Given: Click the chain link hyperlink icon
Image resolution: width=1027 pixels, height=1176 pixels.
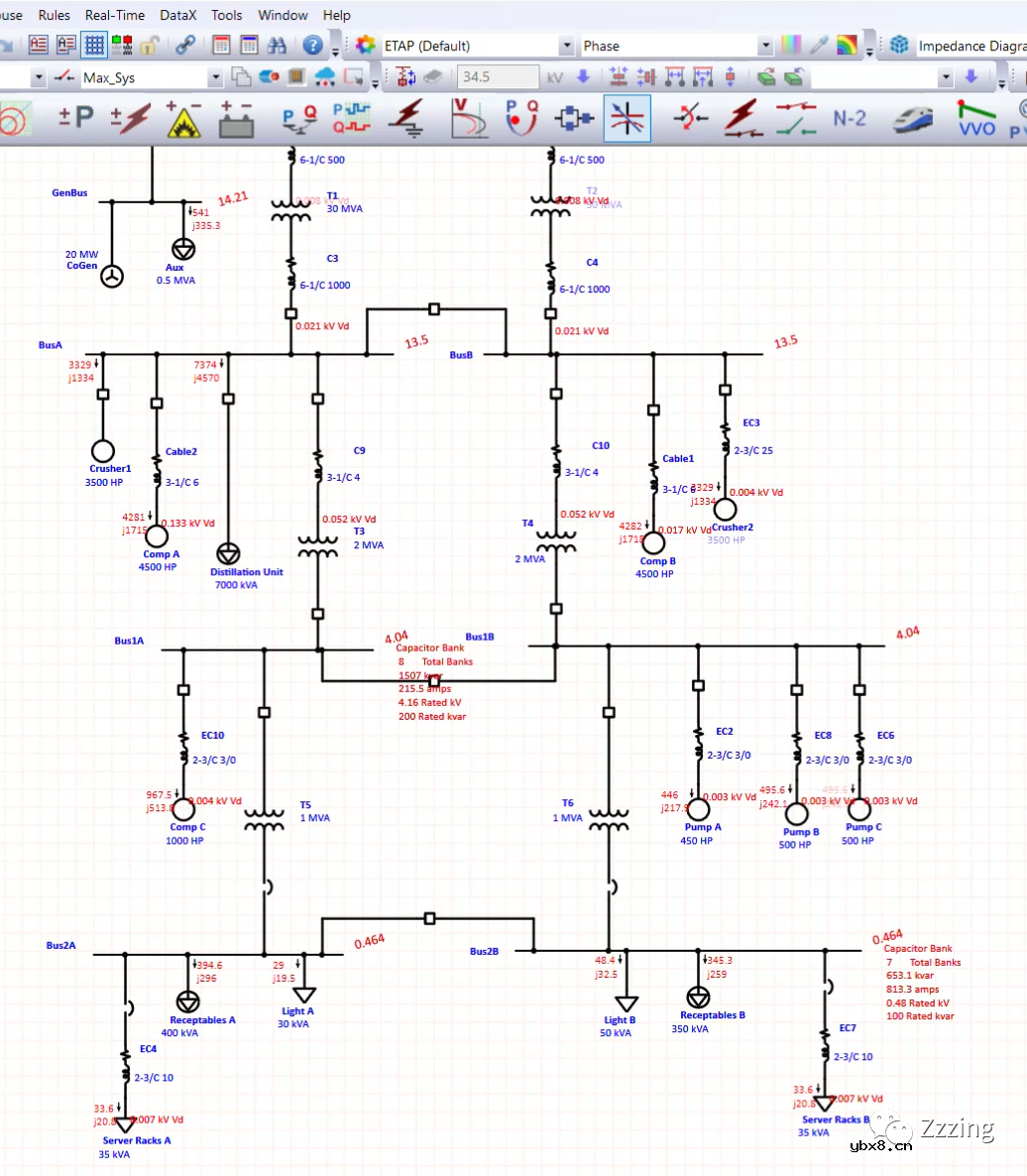Looking at the screenshot, I should coord(184,46).
